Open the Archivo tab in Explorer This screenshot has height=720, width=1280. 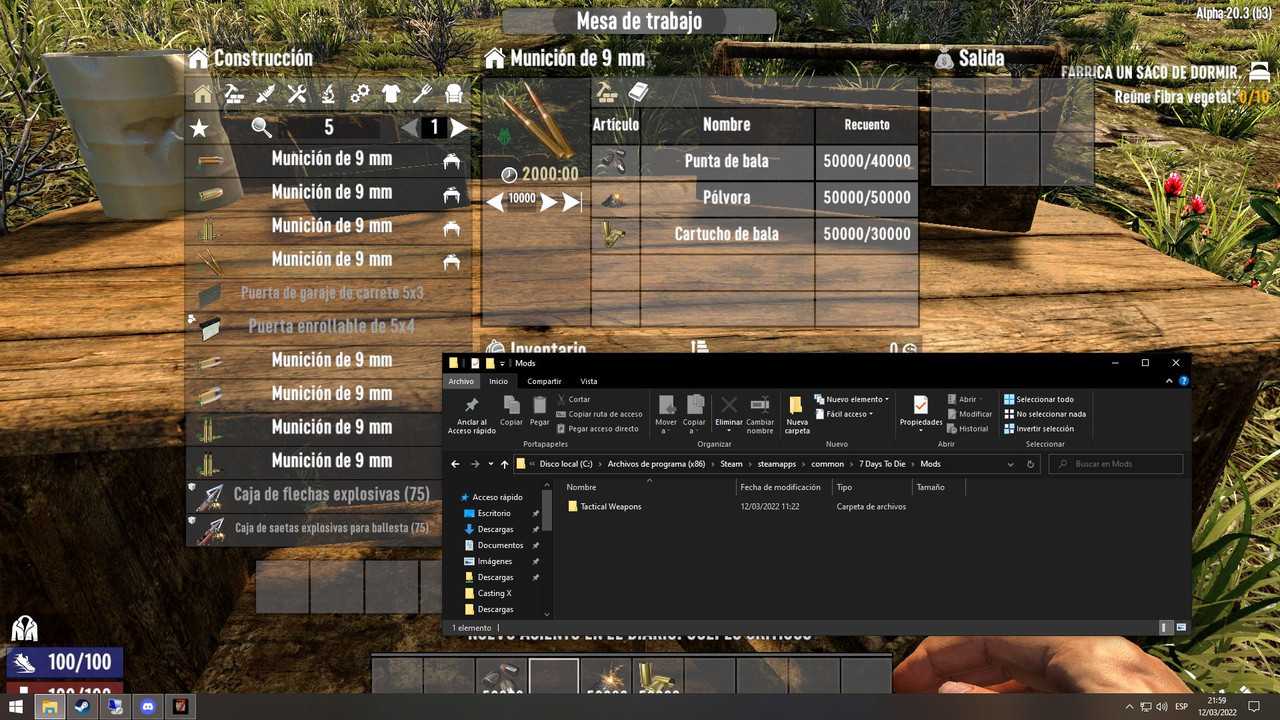point(461,381)
